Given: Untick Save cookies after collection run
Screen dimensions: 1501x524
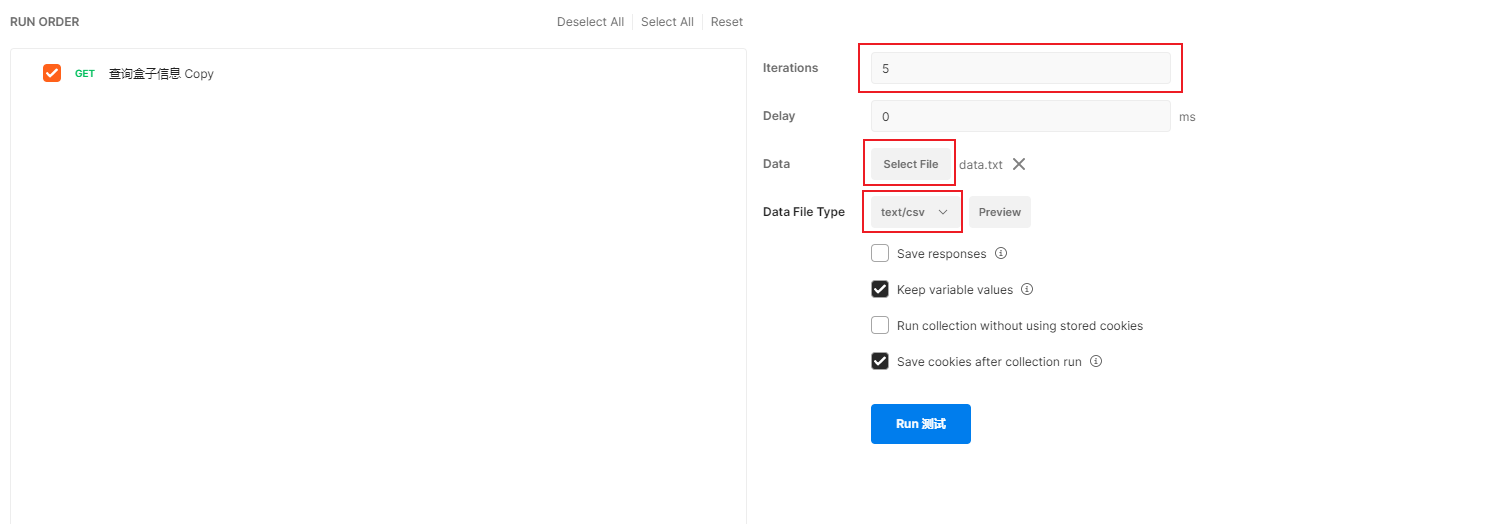Looking at the screenshot, I should point(880,362).
